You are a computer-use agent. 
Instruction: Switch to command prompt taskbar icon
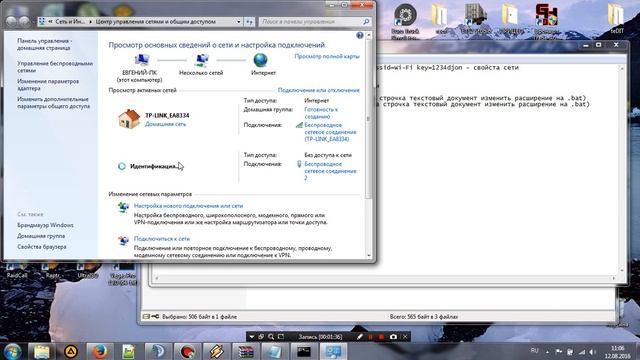point(304,351)
